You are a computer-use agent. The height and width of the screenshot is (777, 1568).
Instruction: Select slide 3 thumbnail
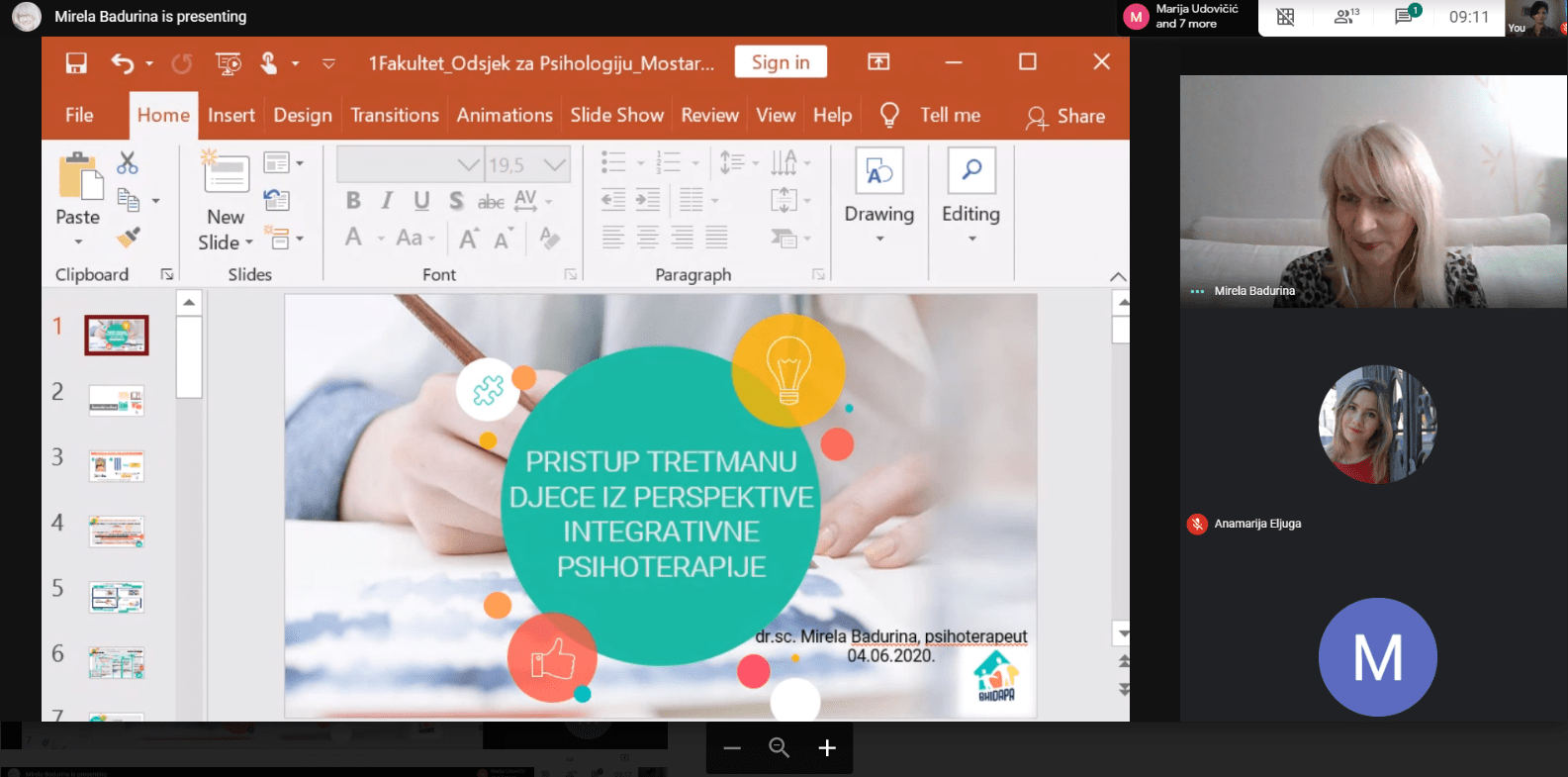tap(117, 465)
